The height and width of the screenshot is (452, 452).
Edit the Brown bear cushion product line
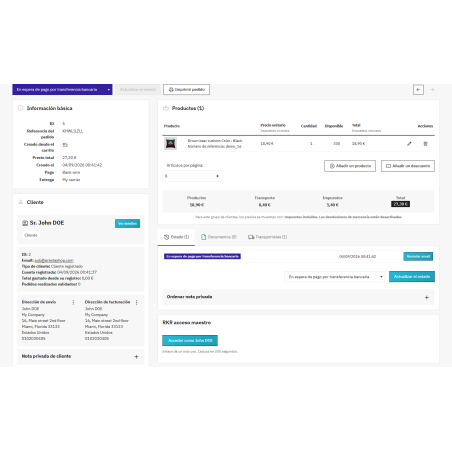(x=409, y=144)
